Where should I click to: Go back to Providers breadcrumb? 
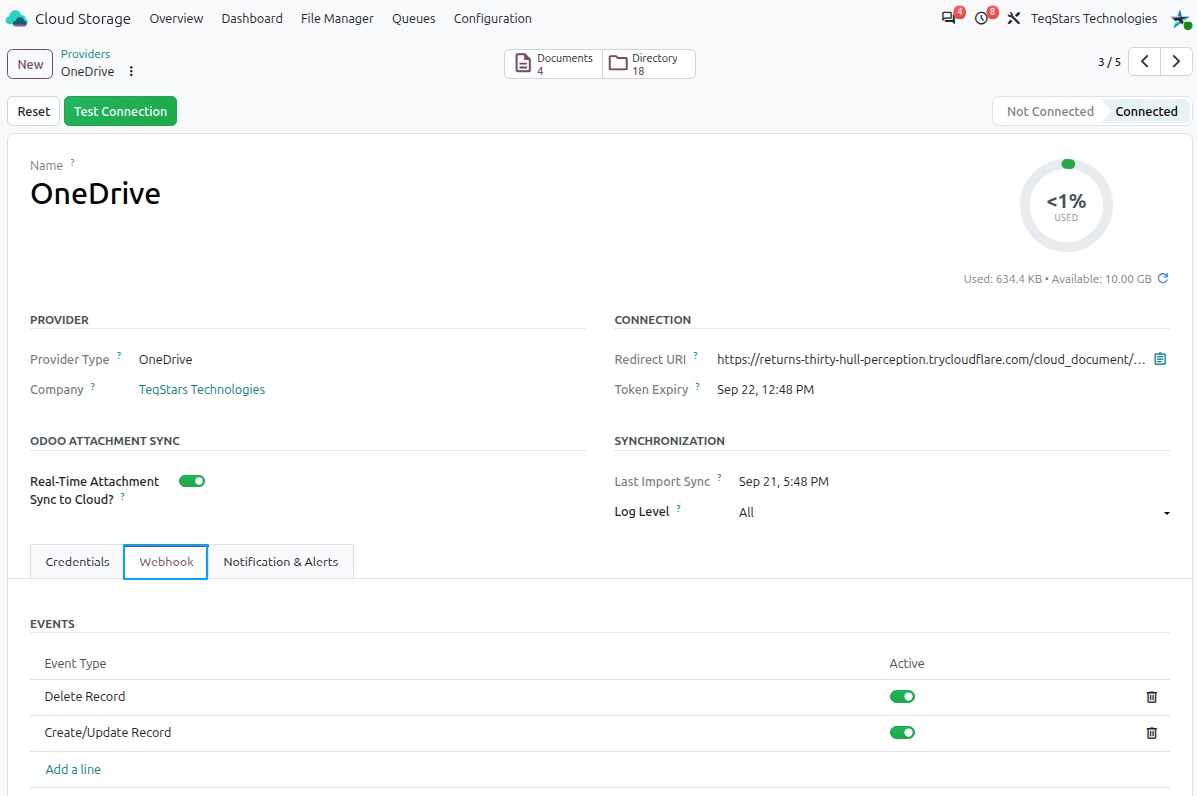86,54
